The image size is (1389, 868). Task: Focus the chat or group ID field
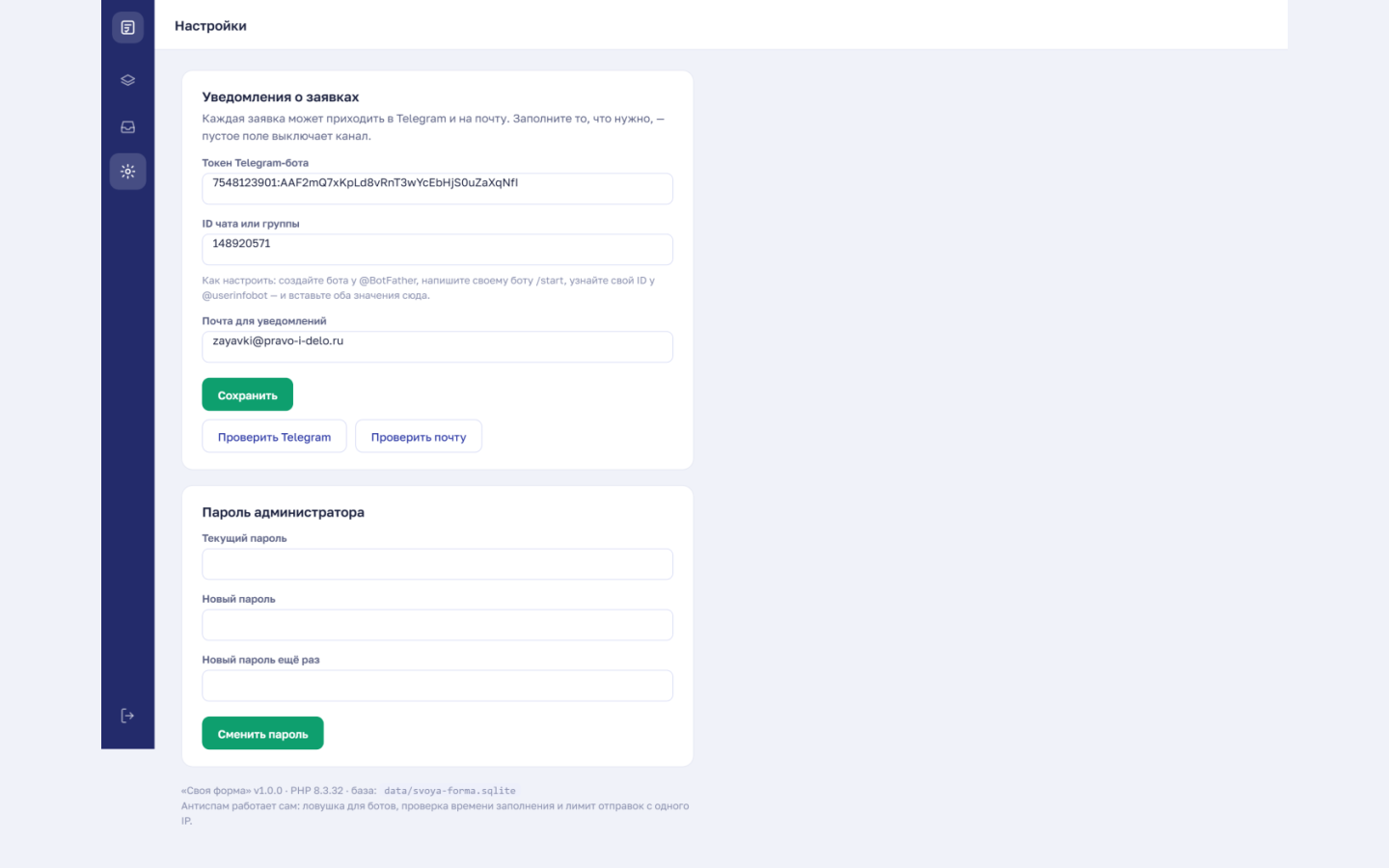point(437,250)
